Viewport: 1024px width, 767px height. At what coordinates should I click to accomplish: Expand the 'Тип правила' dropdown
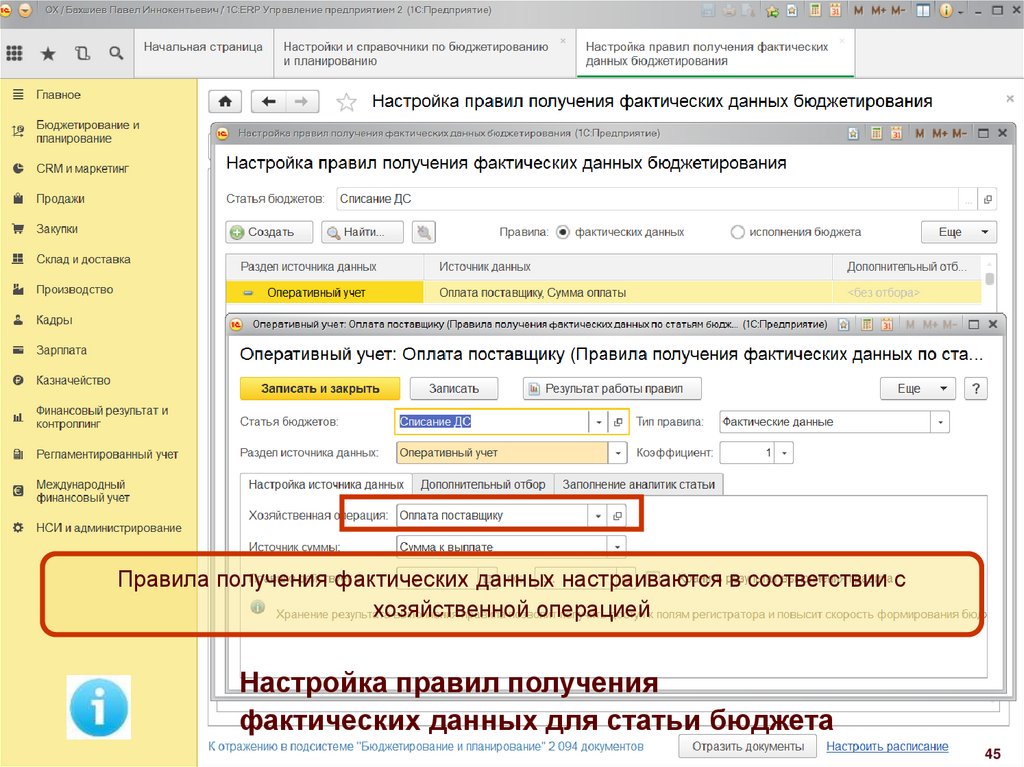(939, 422)
